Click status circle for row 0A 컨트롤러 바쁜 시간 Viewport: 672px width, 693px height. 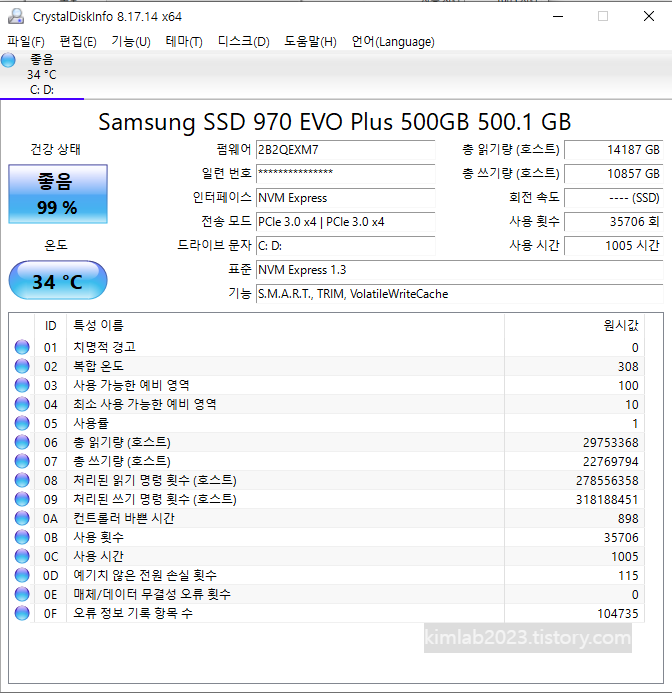[x=22, y=518]
